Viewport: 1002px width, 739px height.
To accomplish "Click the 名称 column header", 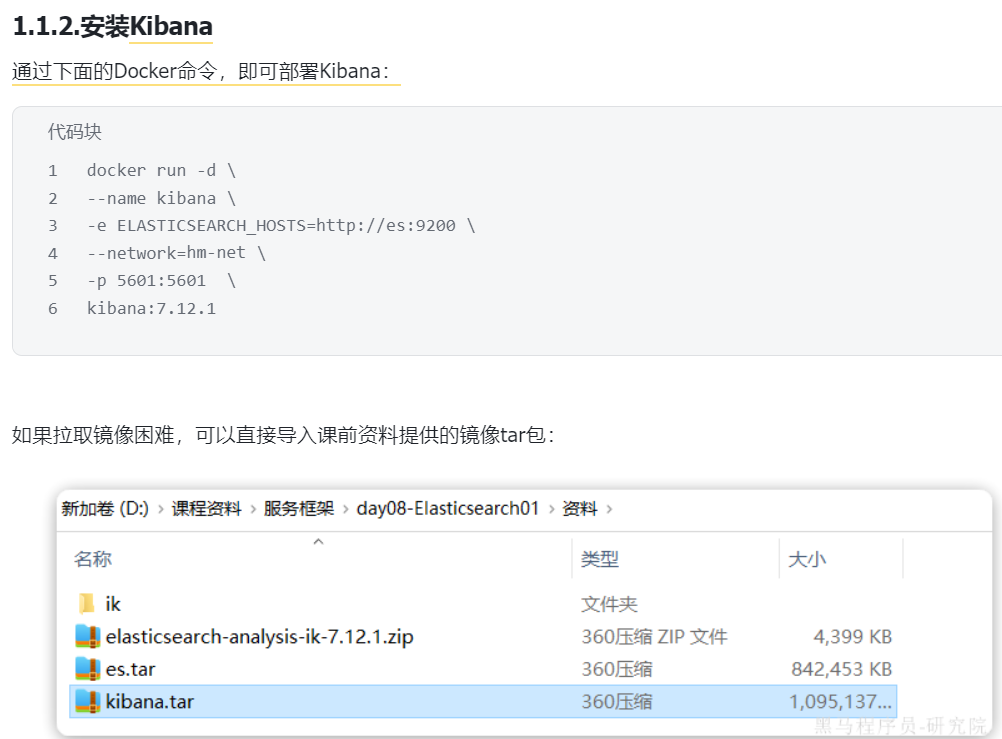I will [x=93, y=559].
